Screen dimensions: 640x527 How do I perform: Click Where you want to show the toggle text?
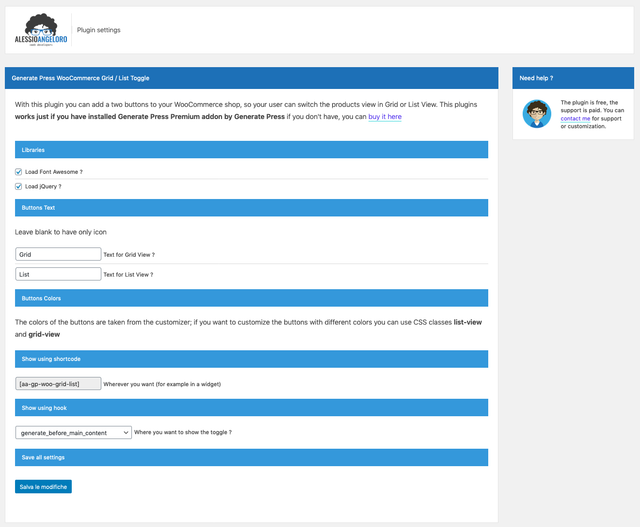tap(183, 432)
